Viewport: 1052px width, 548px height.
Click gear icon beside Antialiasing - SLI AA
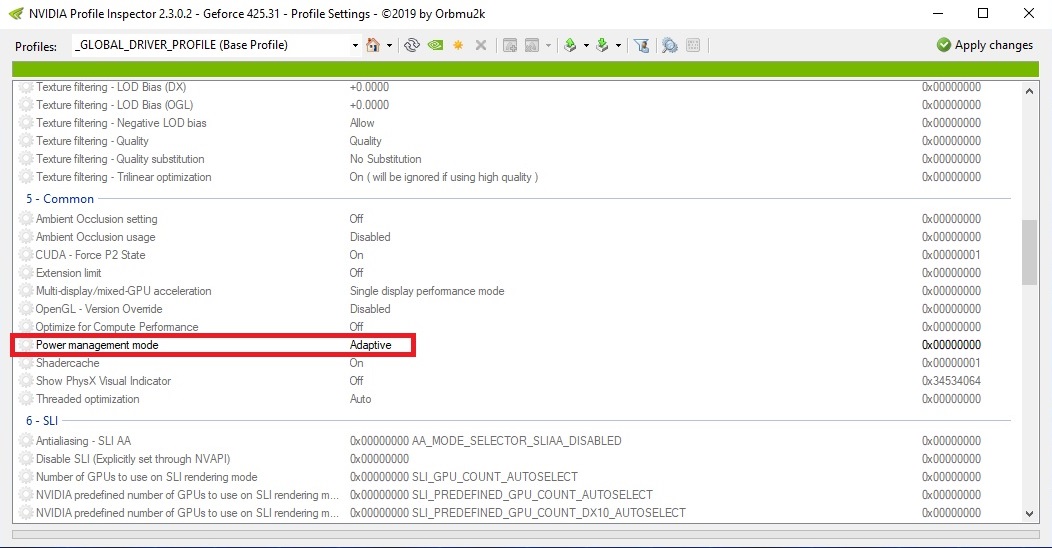click(x=25, y=441)
